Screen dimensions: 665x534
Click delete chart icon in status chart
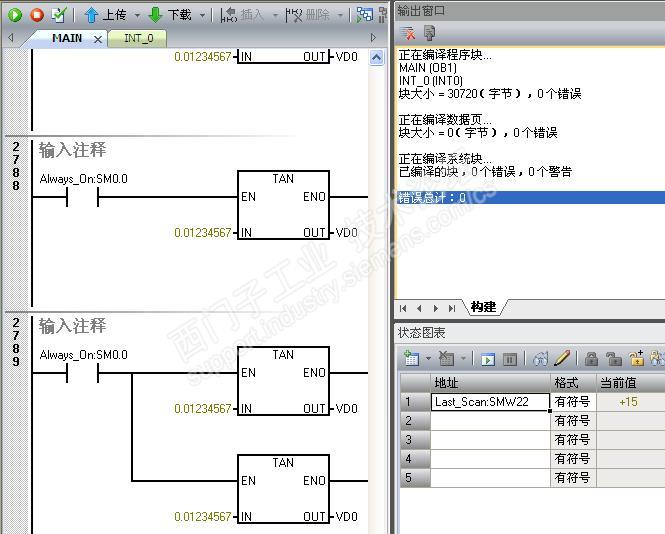point(446,358)
